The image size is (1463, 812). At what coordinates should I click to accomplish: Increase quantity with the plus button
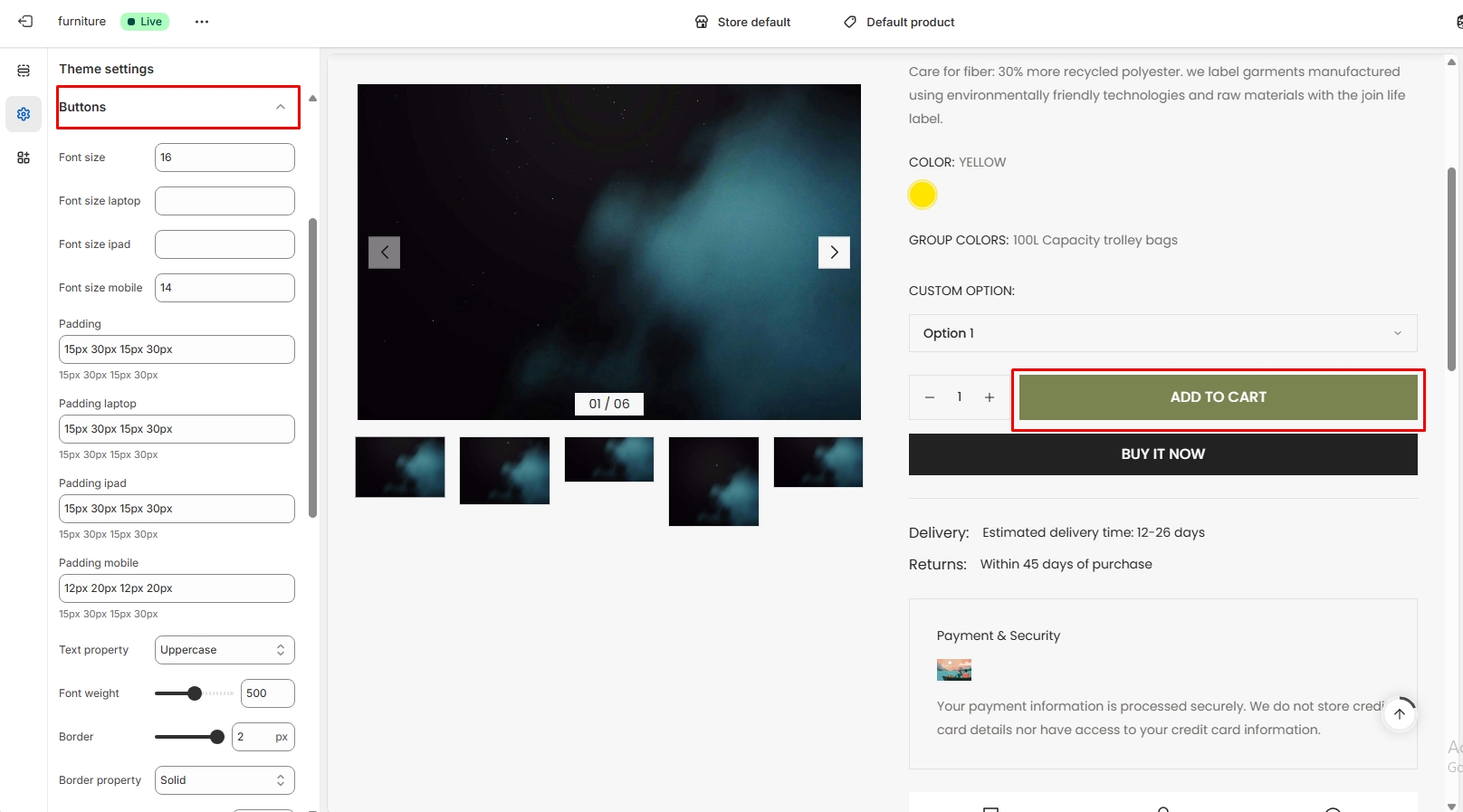coord(990,397)
